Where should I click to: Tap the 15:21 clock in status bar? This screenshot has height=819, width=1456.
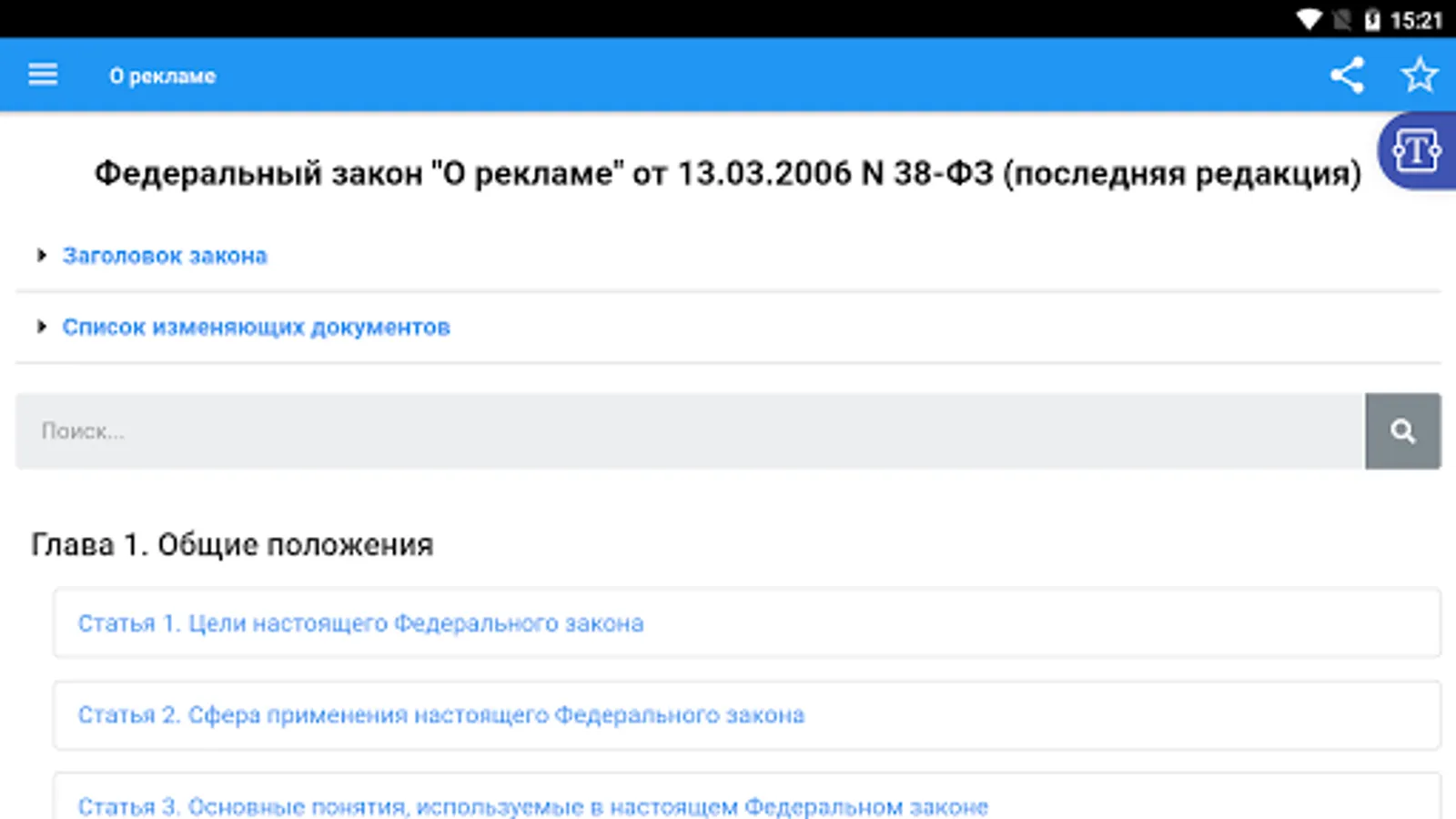click(x=1416, y=20)
